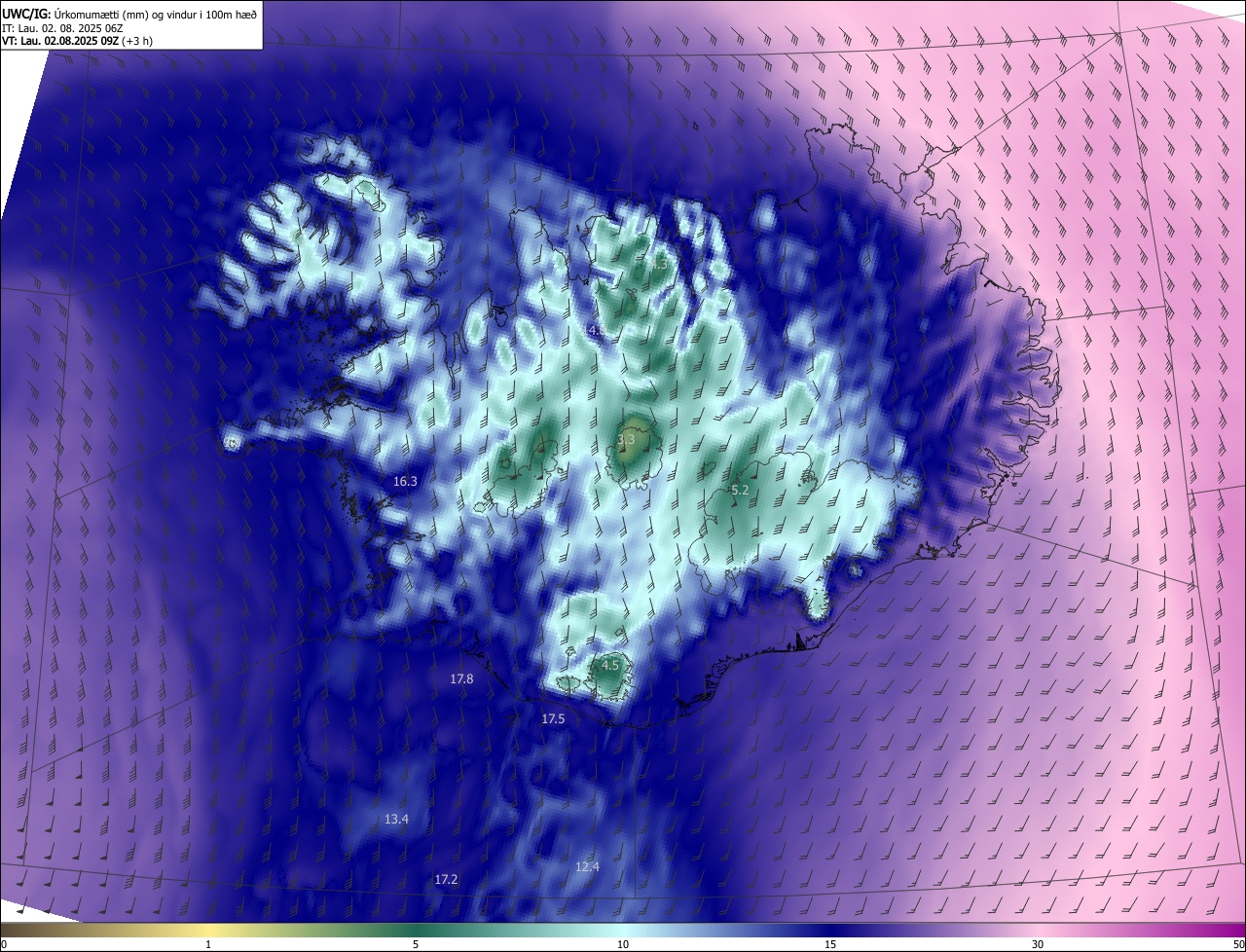Click the colorbar tick label 10
The height and width of the screenshot is (952, 1246).
(x=623, y=944)
